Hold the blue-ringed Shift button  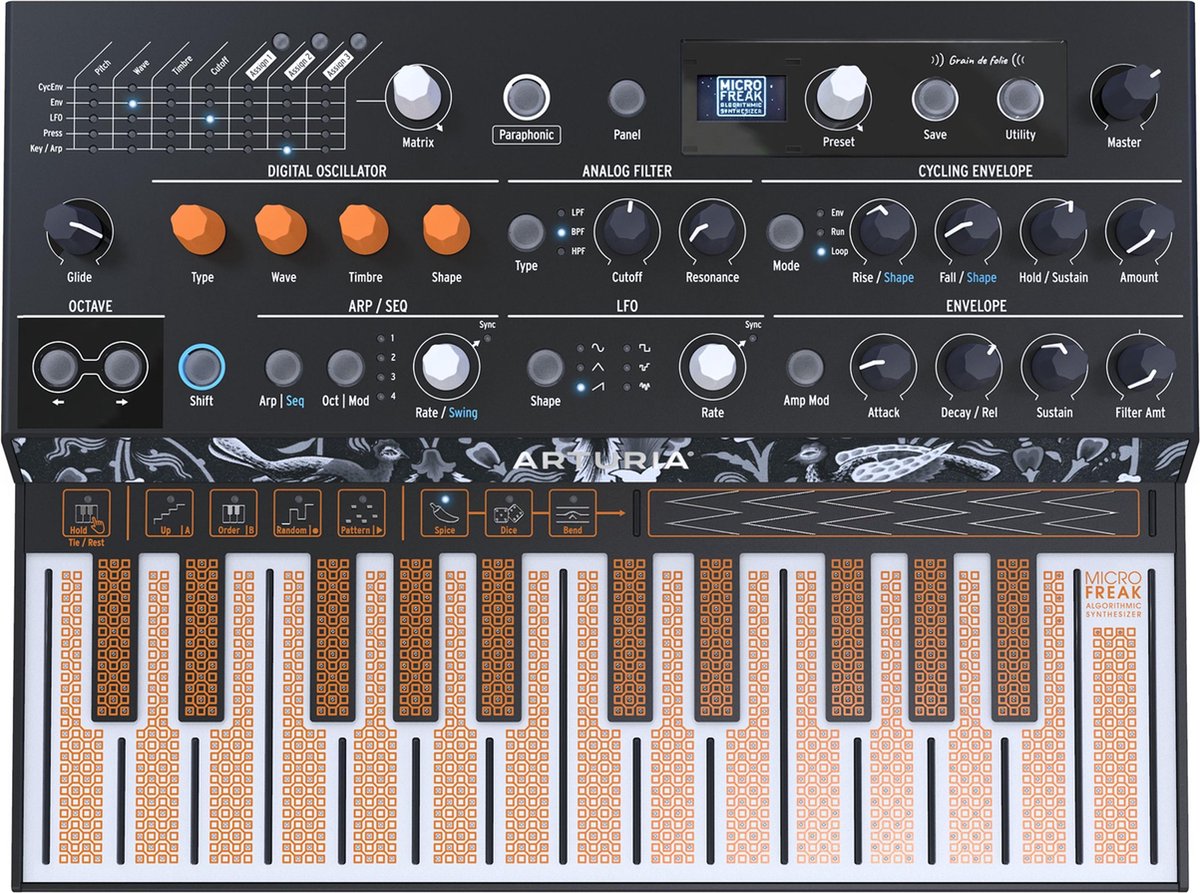(202, 367)
